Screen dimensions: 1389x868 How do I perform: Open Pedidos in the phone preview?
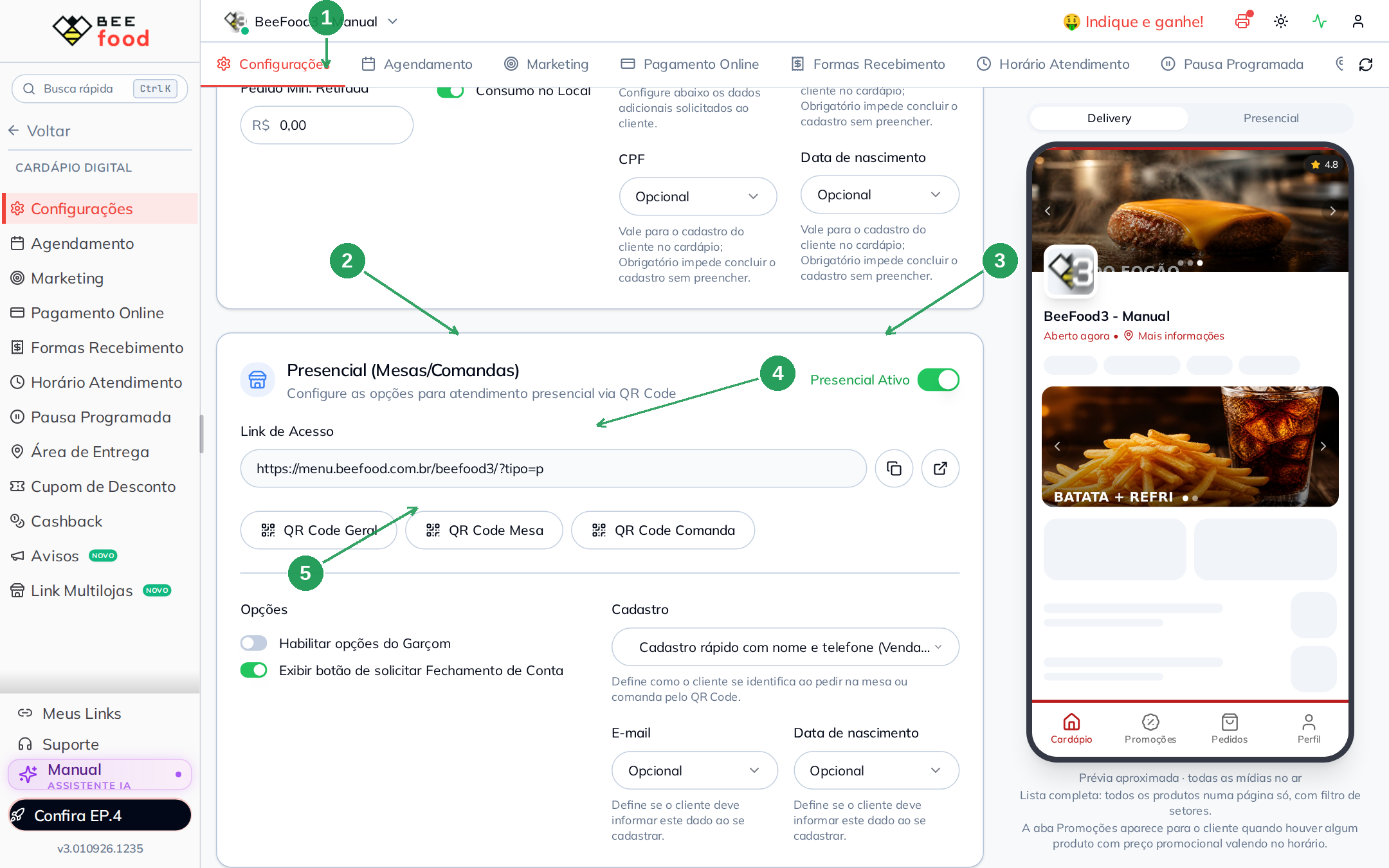point(1230,728)
